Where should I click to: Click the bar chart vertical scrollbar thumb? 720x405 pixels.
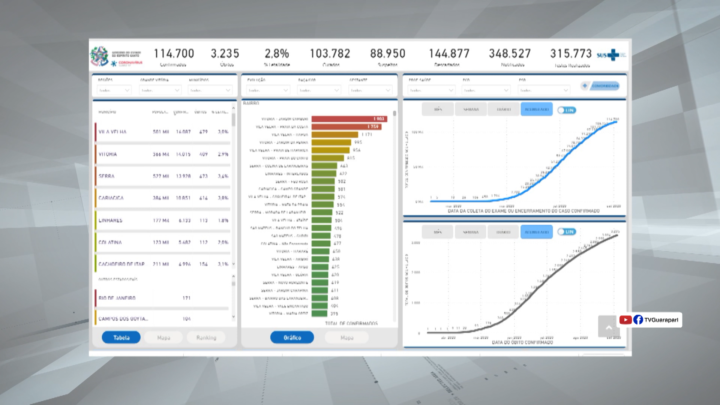394,113
